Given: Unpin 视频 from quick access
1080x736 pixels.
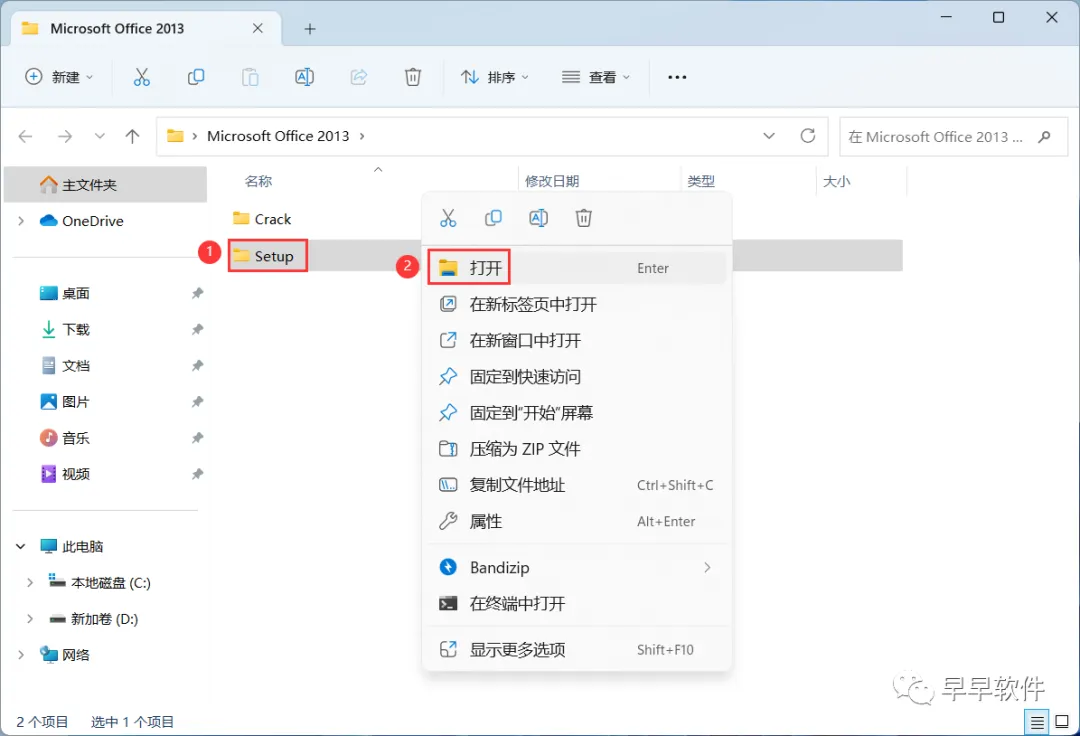Looking at the screenshot, I should [197, 474].
